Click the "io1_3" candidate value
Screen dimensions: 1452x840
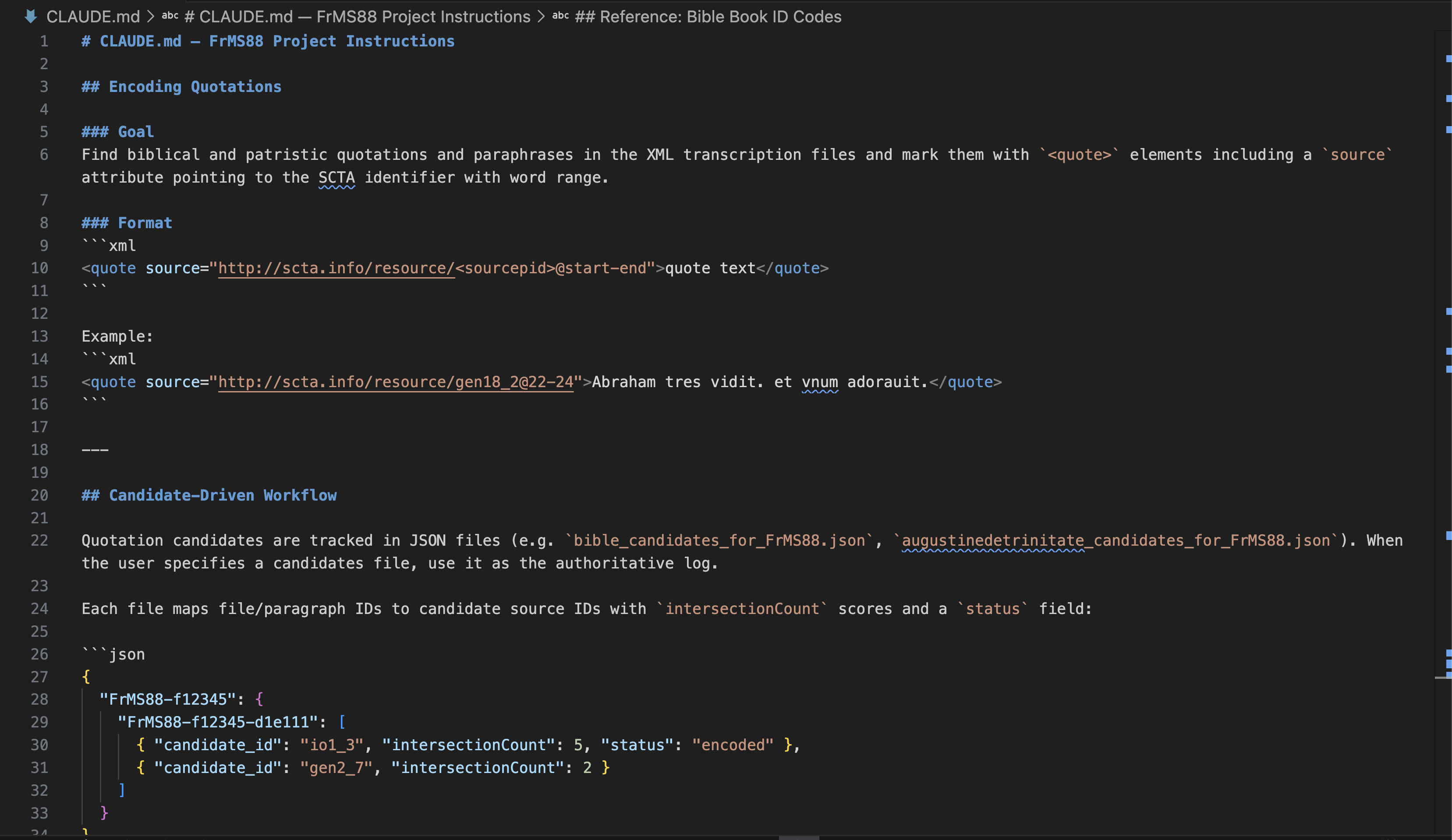332,745
